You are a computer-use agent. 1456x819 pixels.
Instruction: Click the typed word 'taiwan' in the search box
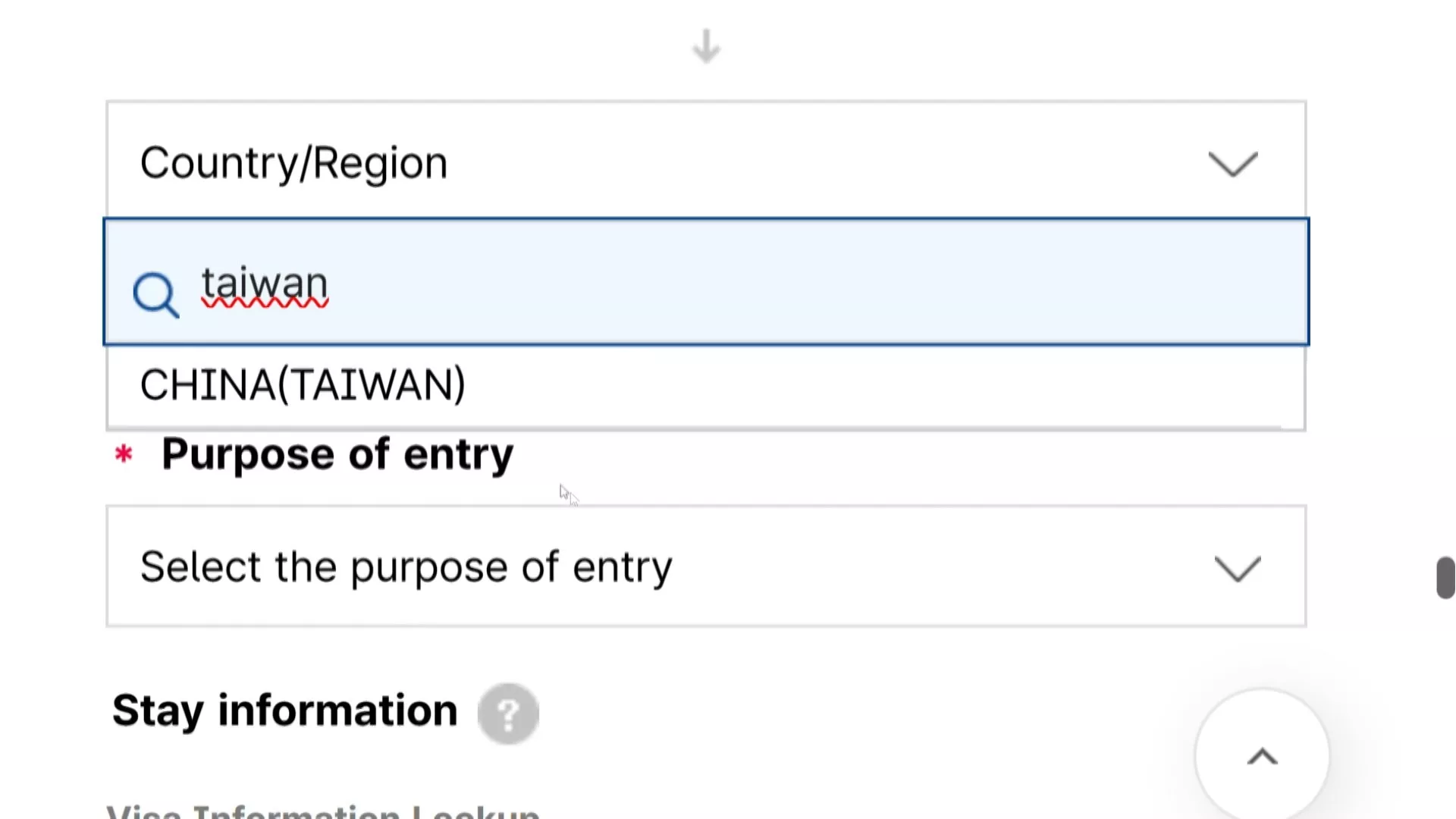(x=264, y=284)
